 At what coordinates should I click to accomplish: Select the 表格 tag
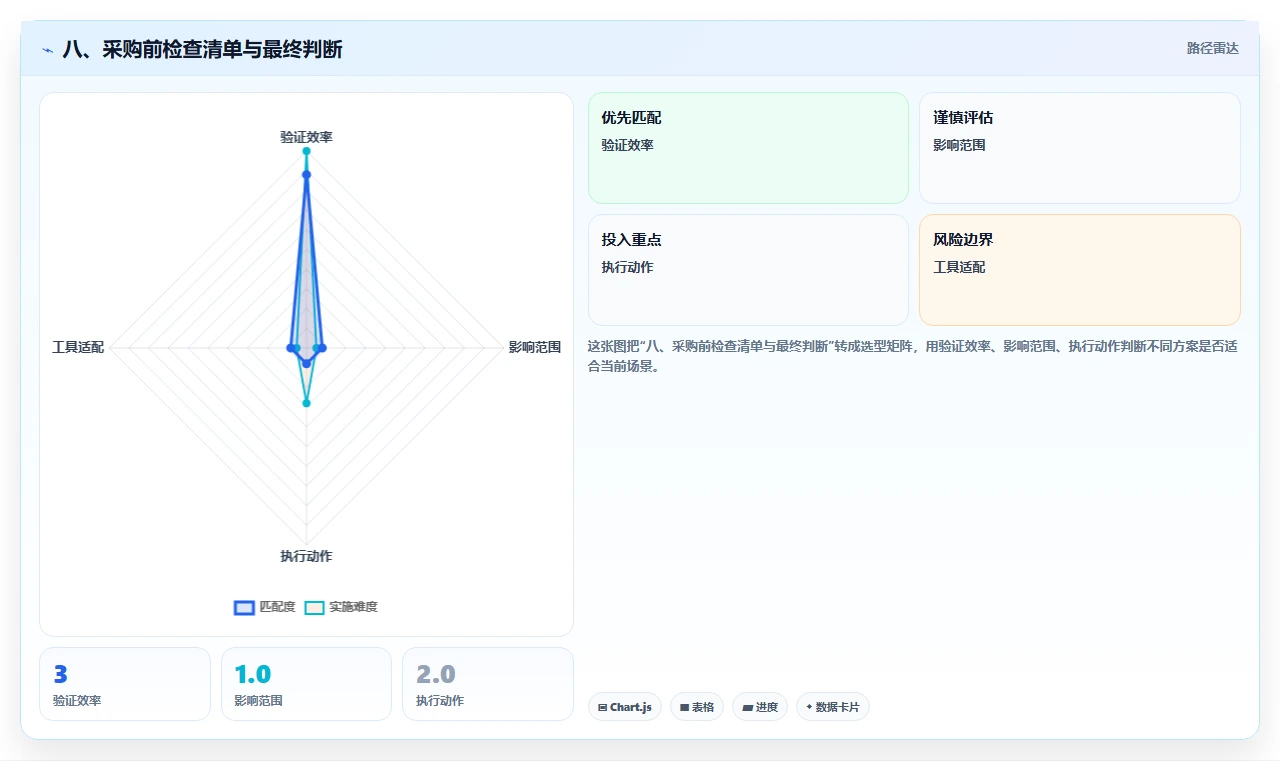pyautogui.click(x=697, y=707)
